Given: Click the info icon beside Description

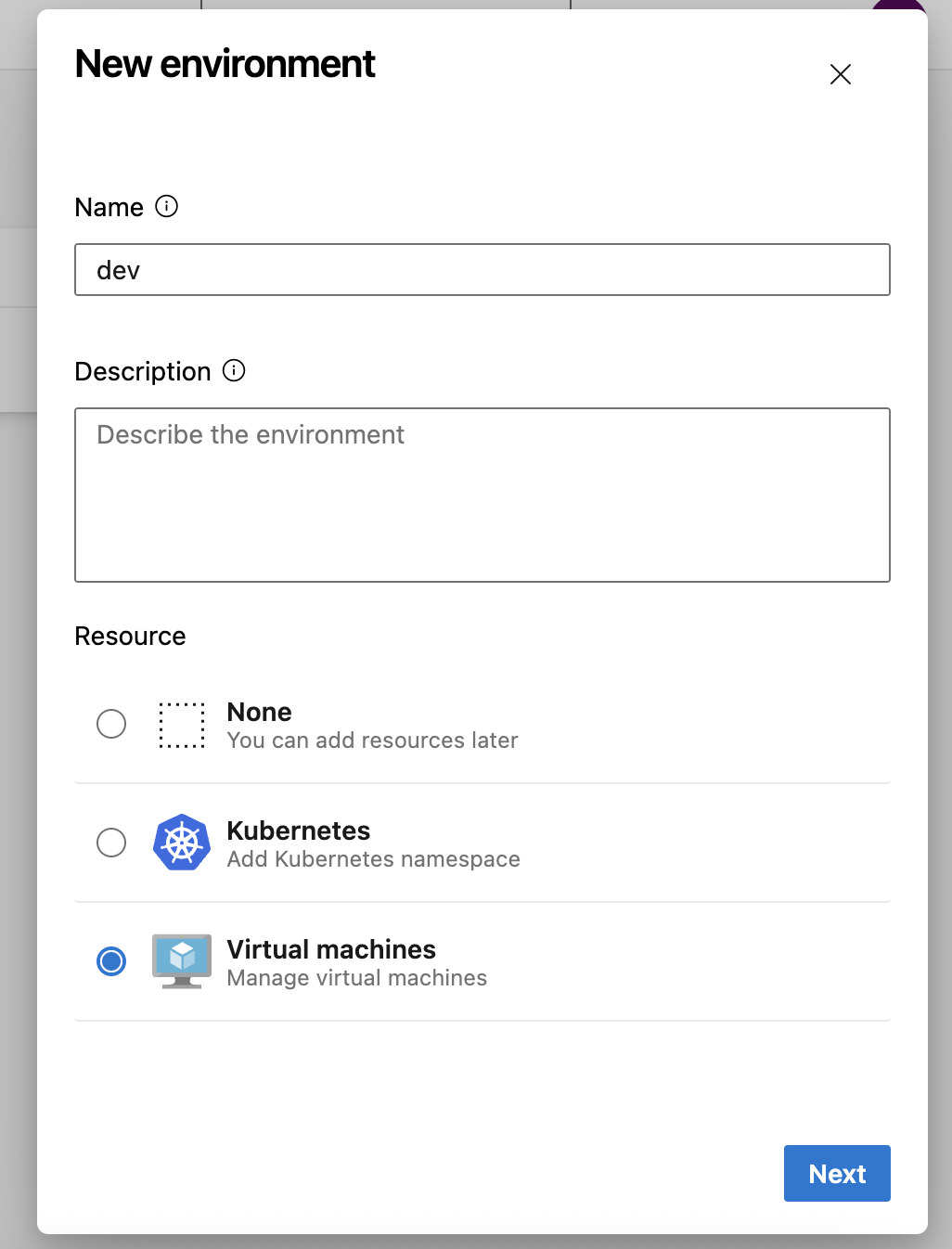Looking at the screenshot, I should click(x=234, y=371).
